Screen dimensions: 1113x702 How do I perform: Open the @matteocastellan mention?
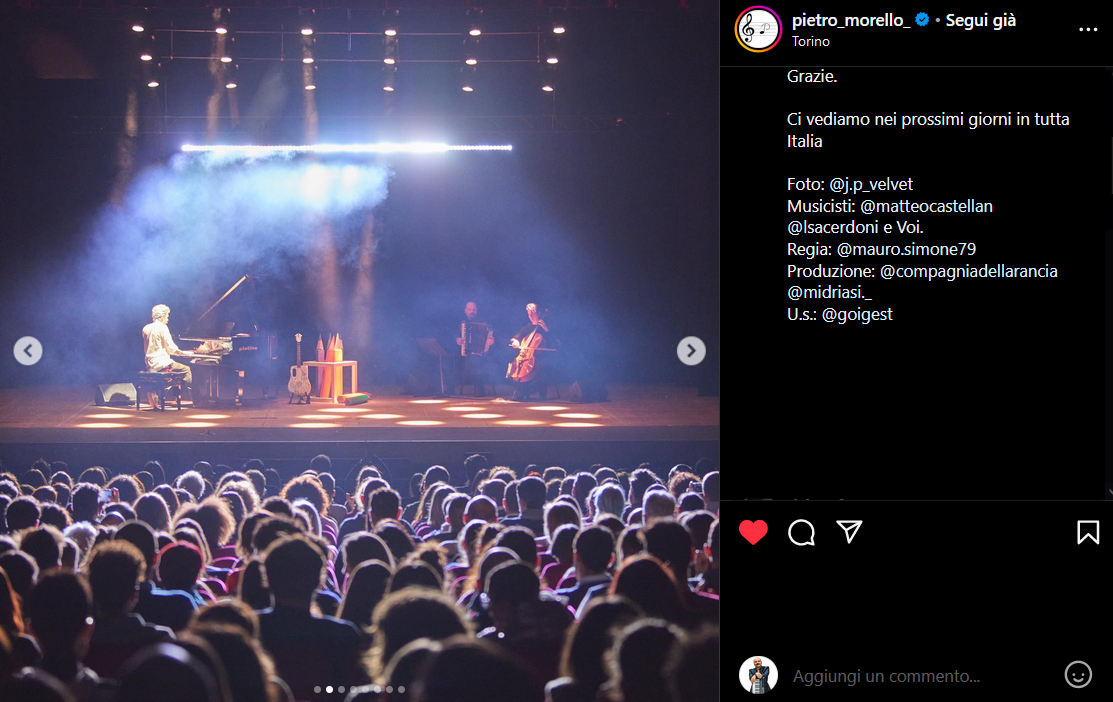926,207
